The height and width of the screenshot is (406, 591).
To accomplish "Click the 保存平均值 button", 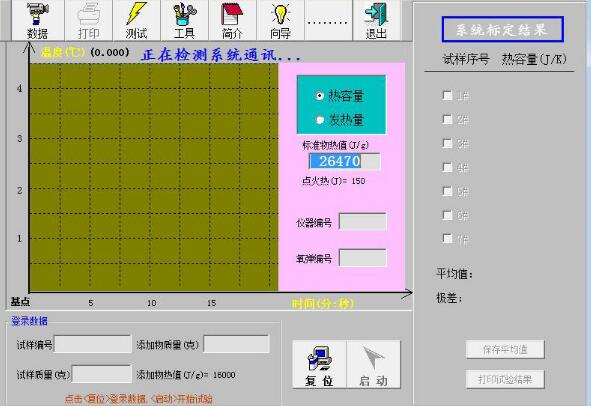I will [x=505, y=349].
